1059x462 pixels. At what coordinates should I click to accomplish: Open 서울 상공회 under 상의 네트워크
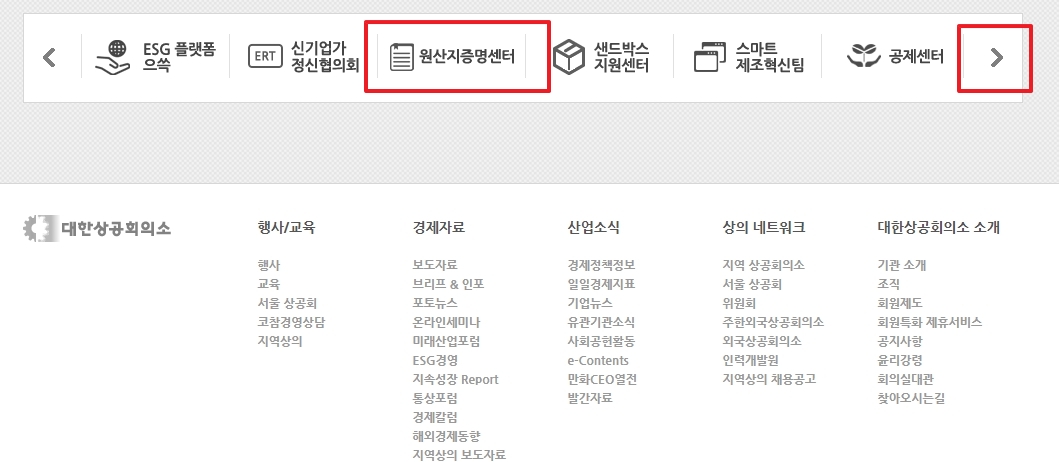[752, 284]
